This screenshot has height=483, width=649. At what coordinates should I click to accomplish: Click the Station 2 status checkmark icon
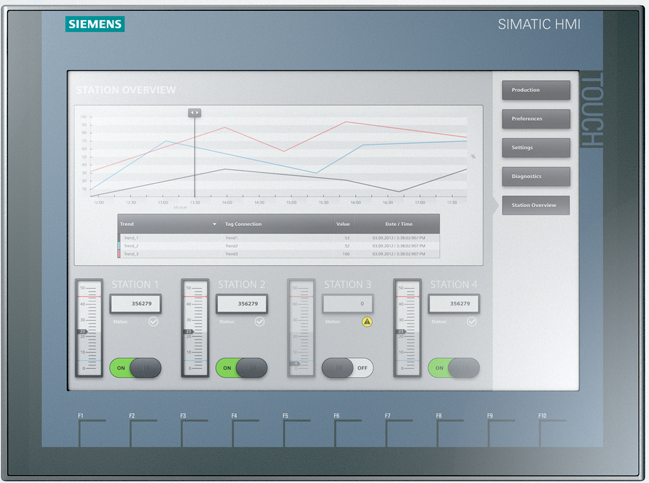click(x=260, y=322)
